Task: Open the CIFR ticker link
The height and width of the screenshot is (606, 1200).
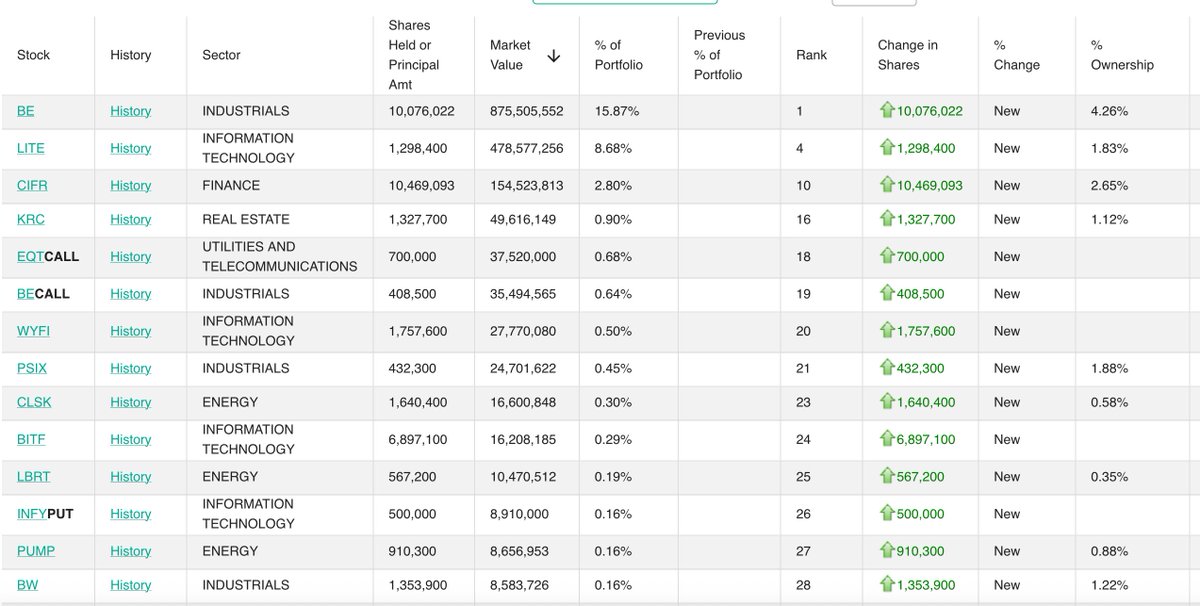Action: click(x=32, y=185)
